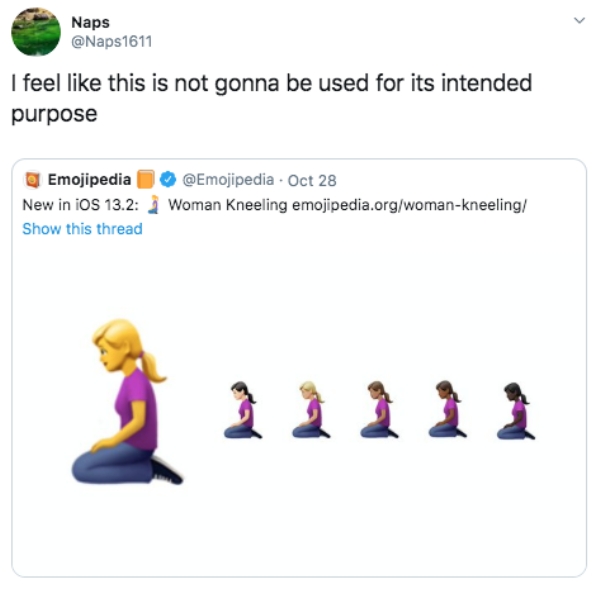The height and width of the screenshot is (593, 600).
Task: Click the Oct 28 timestamp
Action: [x=312, y=181]
